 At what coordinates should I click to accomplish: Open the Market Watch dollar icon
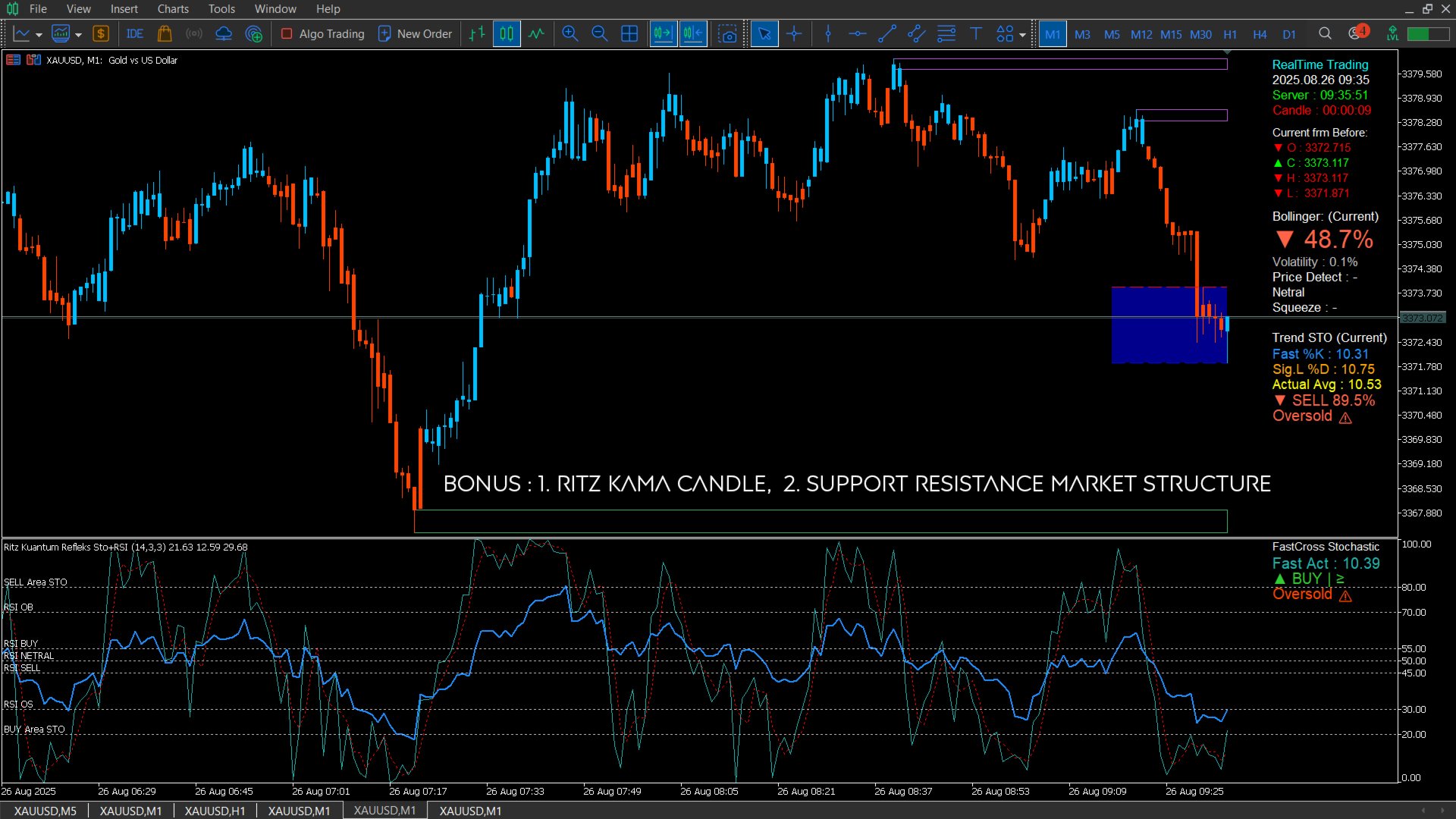pyautogui.click(x=101, y=34)
